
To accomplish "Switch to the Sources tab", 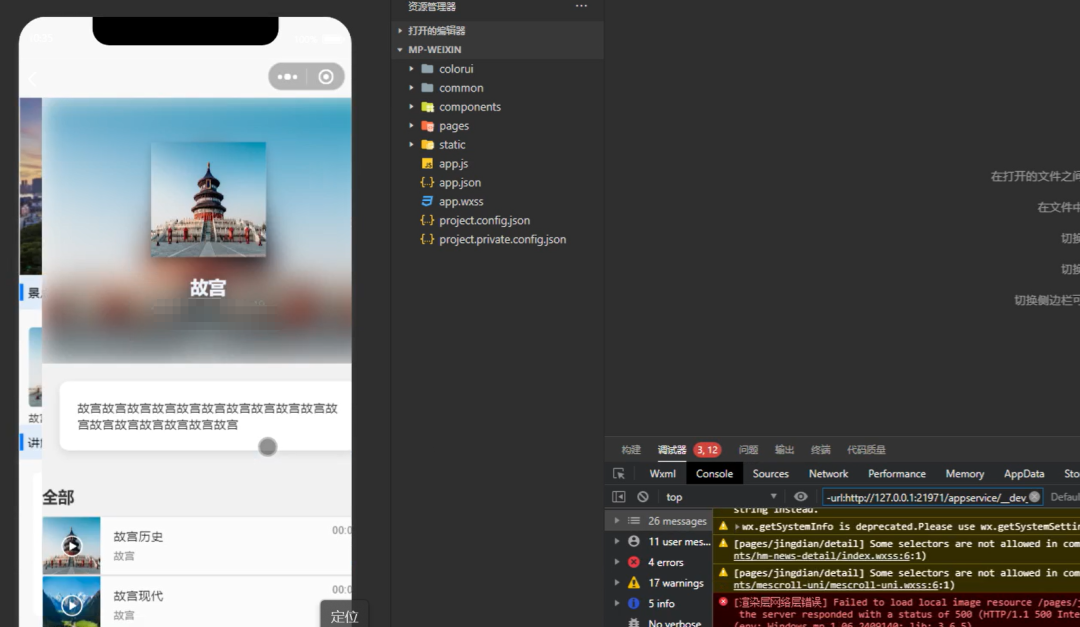I will 770,473.
